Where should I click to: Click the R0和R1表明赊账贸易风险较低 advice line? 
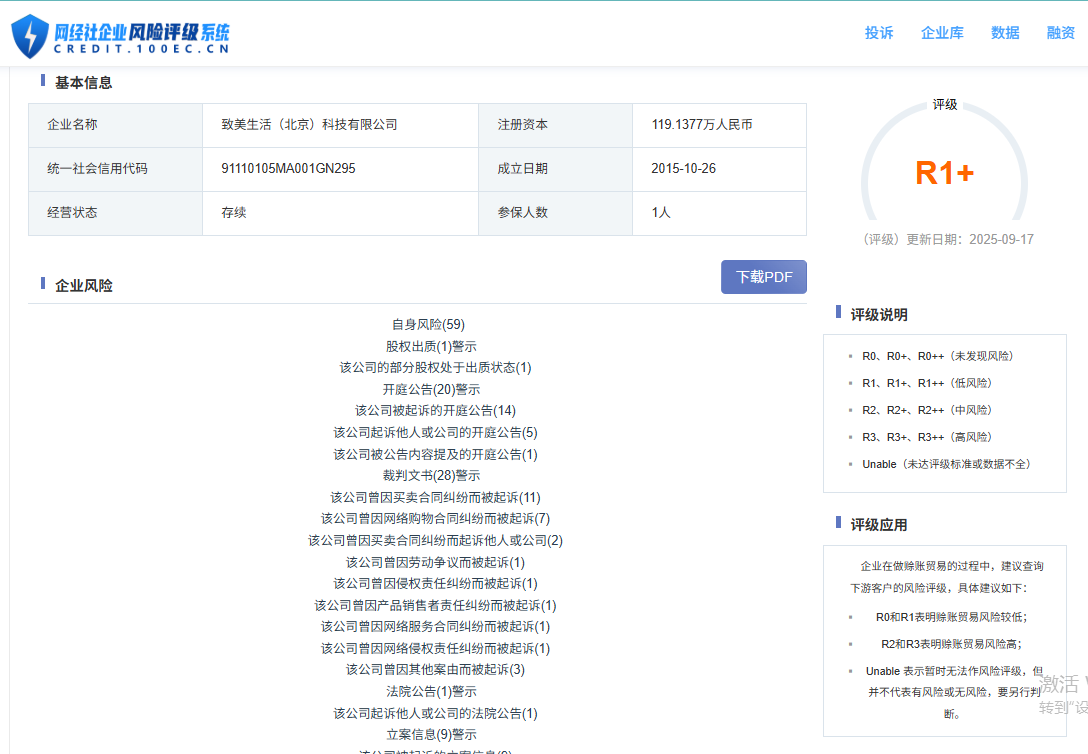coord(951,617)
